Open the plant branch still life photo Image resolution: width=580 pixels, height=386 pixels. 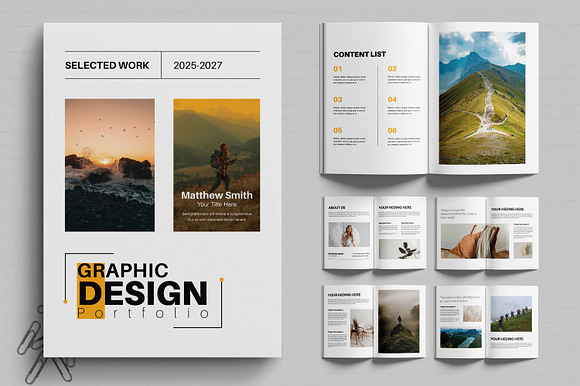click(x=399, y=249)
